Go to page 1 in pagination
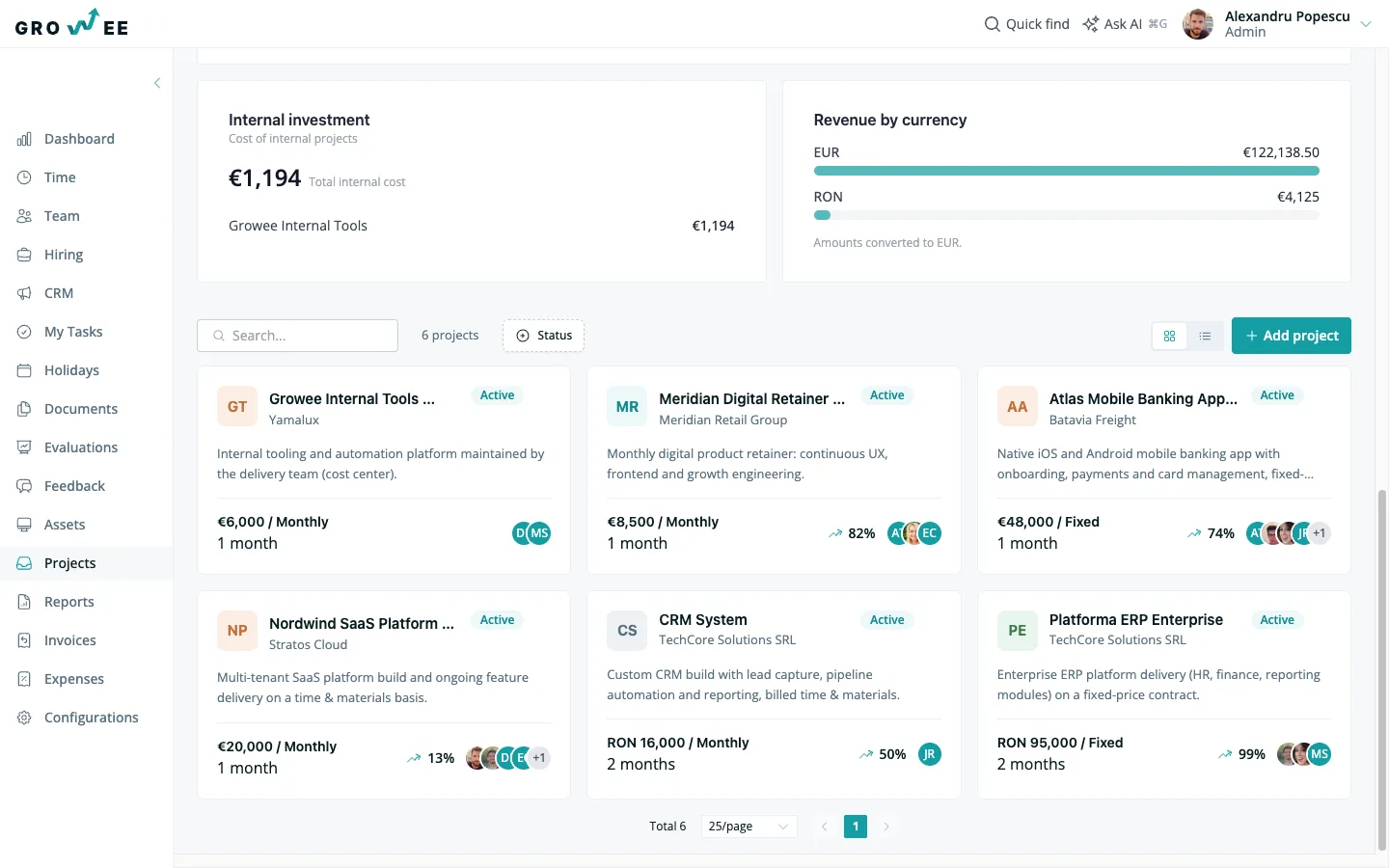This screenshot has width=1389, height=868. 856,827
